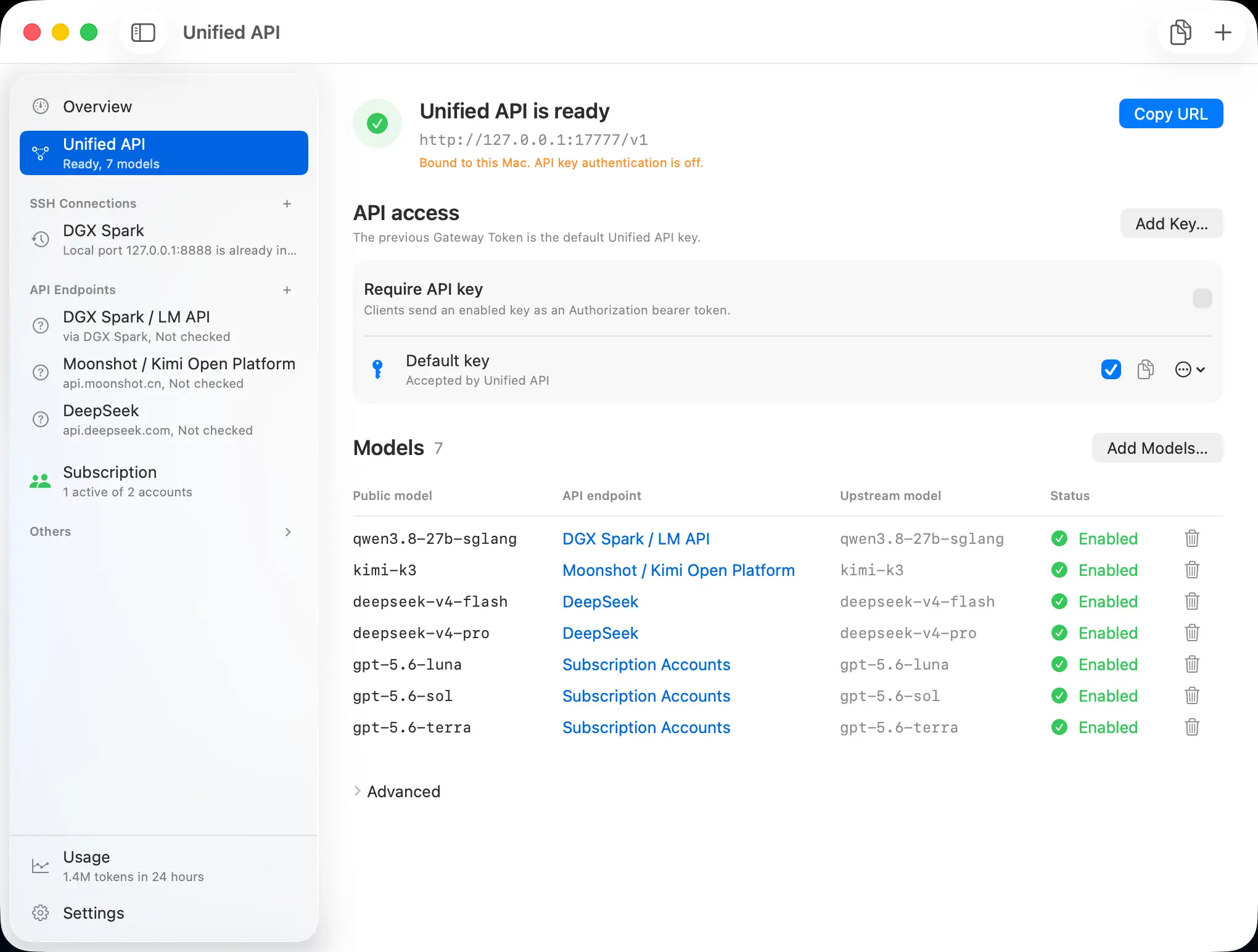Expand the Others sidebar section
This screenshot has height=952, width=1258.
coord(287,531)
